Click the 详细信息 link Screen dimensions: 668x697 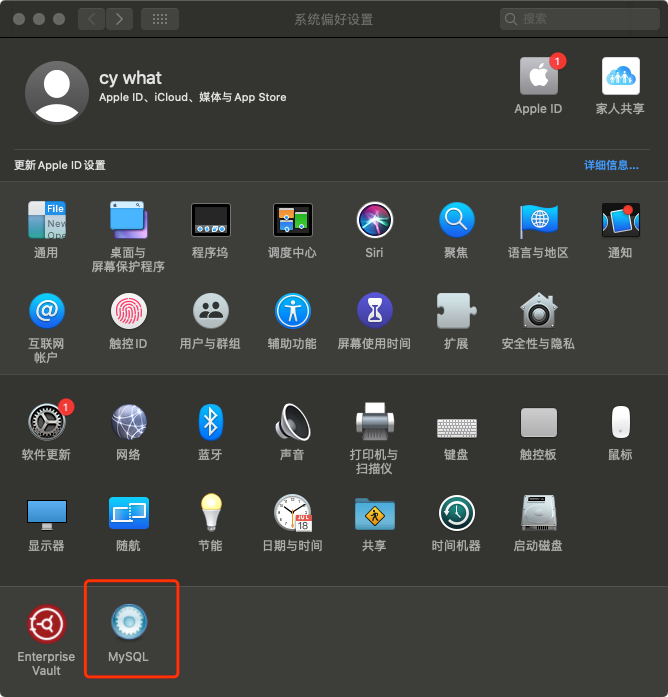(611, 165)
